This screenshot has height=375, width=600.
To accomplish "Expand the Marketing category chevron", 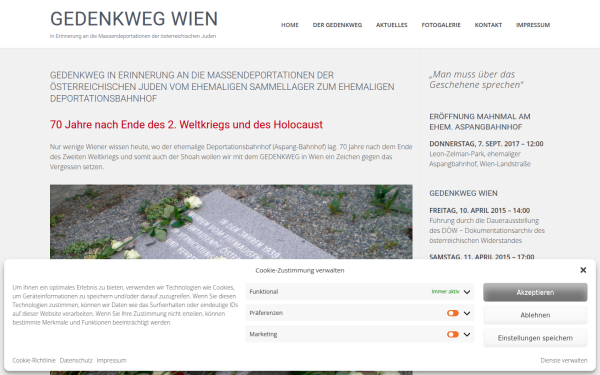I will click(467, 334).
